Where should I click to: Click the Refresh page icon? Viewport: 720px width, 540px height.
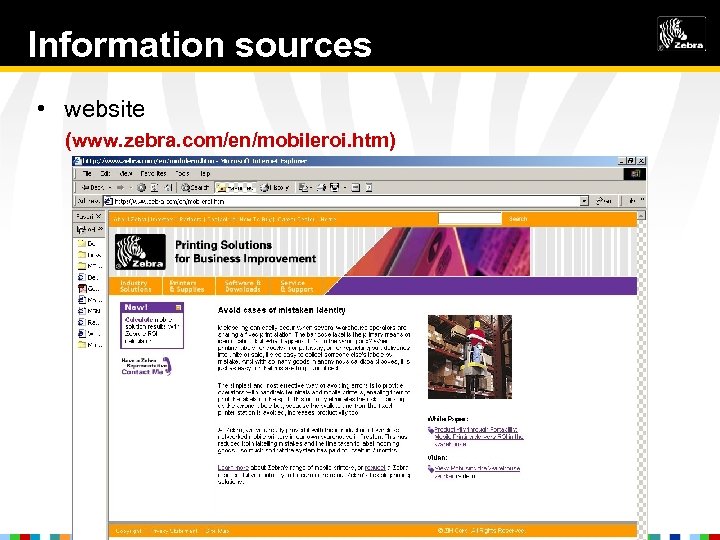[155, 187]
